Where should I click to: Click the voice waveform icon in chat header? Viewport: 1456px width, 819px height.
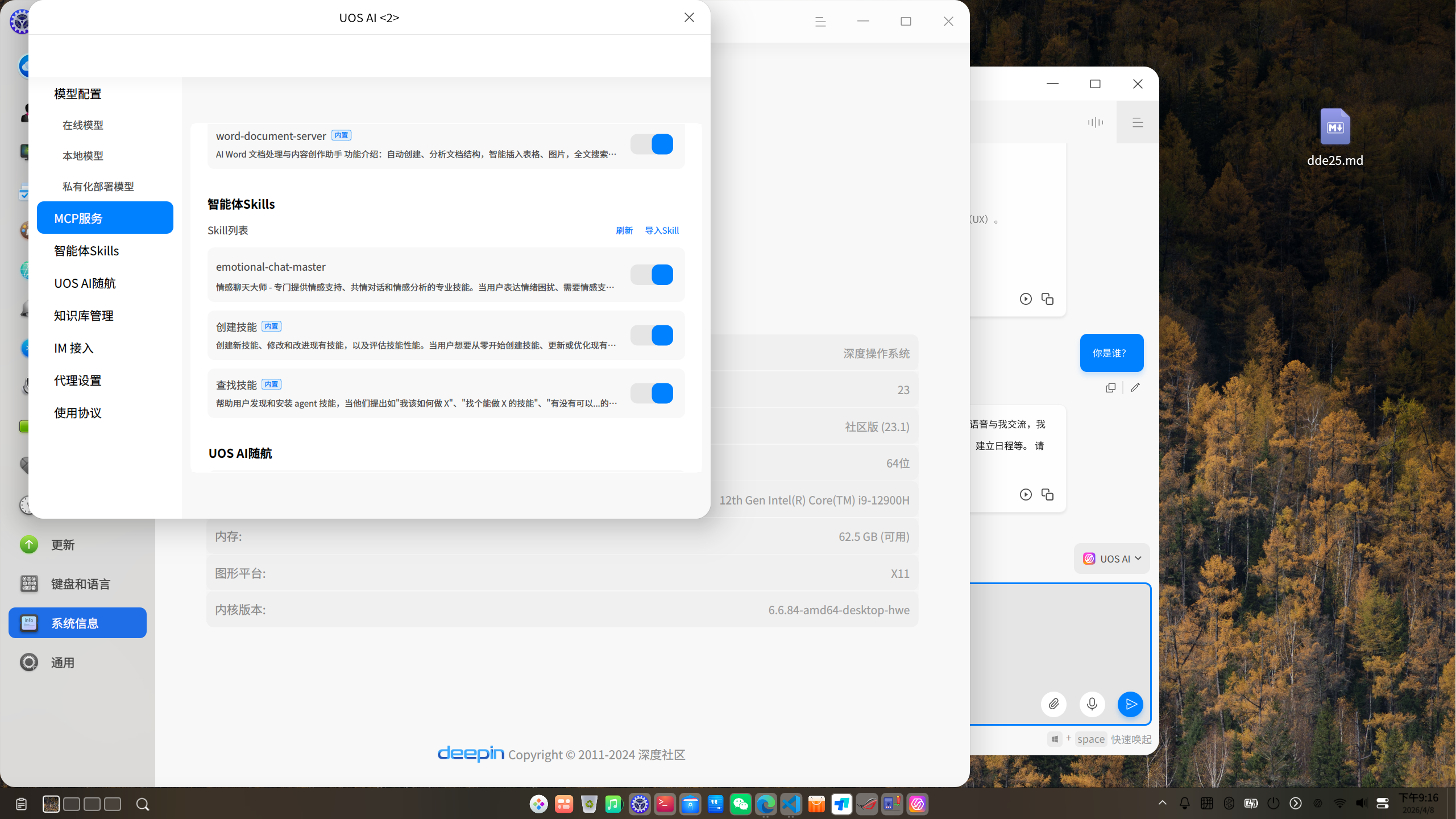pos(1095,122)
